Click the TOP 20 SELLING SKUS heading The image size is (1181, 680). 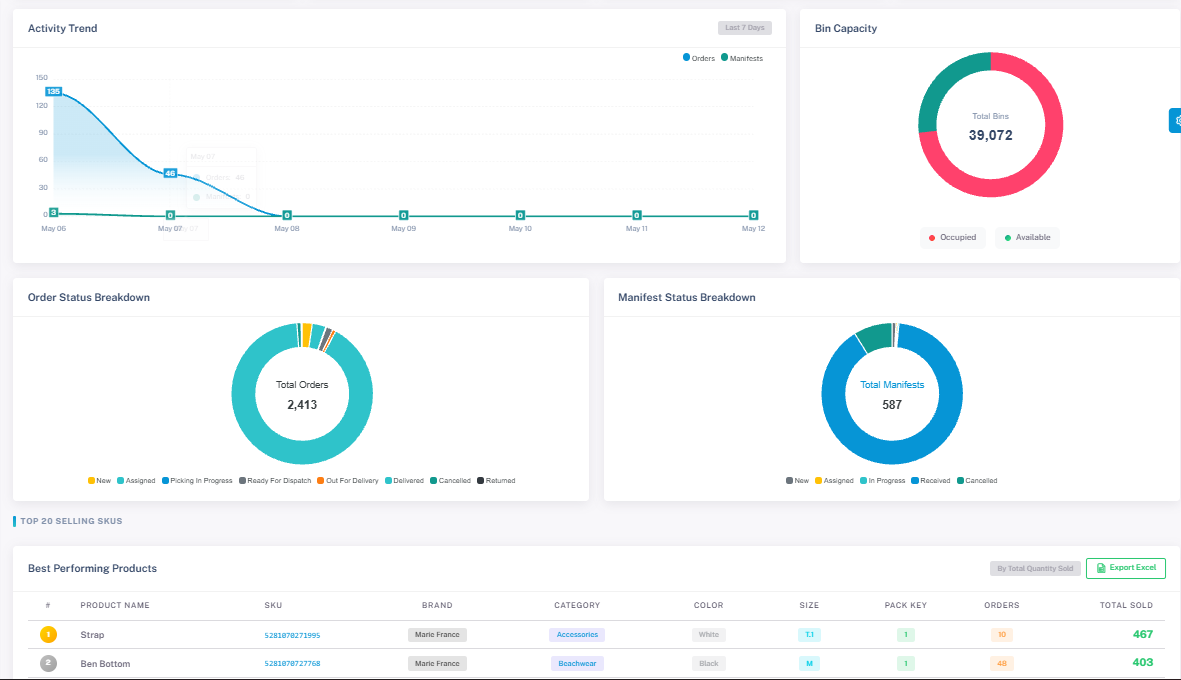pos(71,521)
